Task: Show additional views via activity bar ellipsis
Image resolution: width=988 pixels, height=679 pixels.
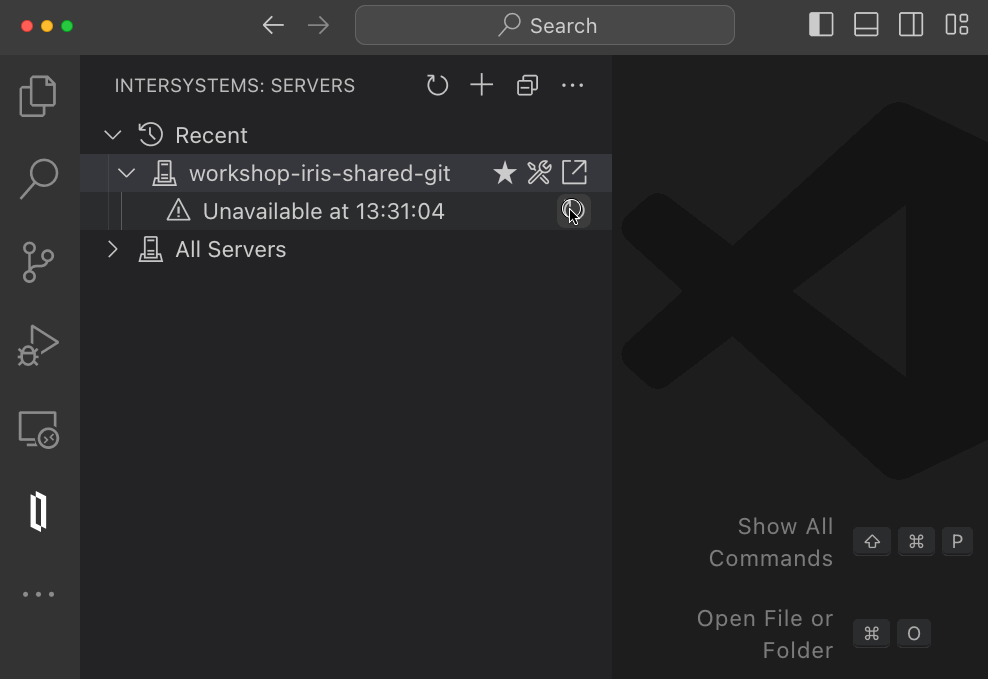Action: tap(38, 594)
